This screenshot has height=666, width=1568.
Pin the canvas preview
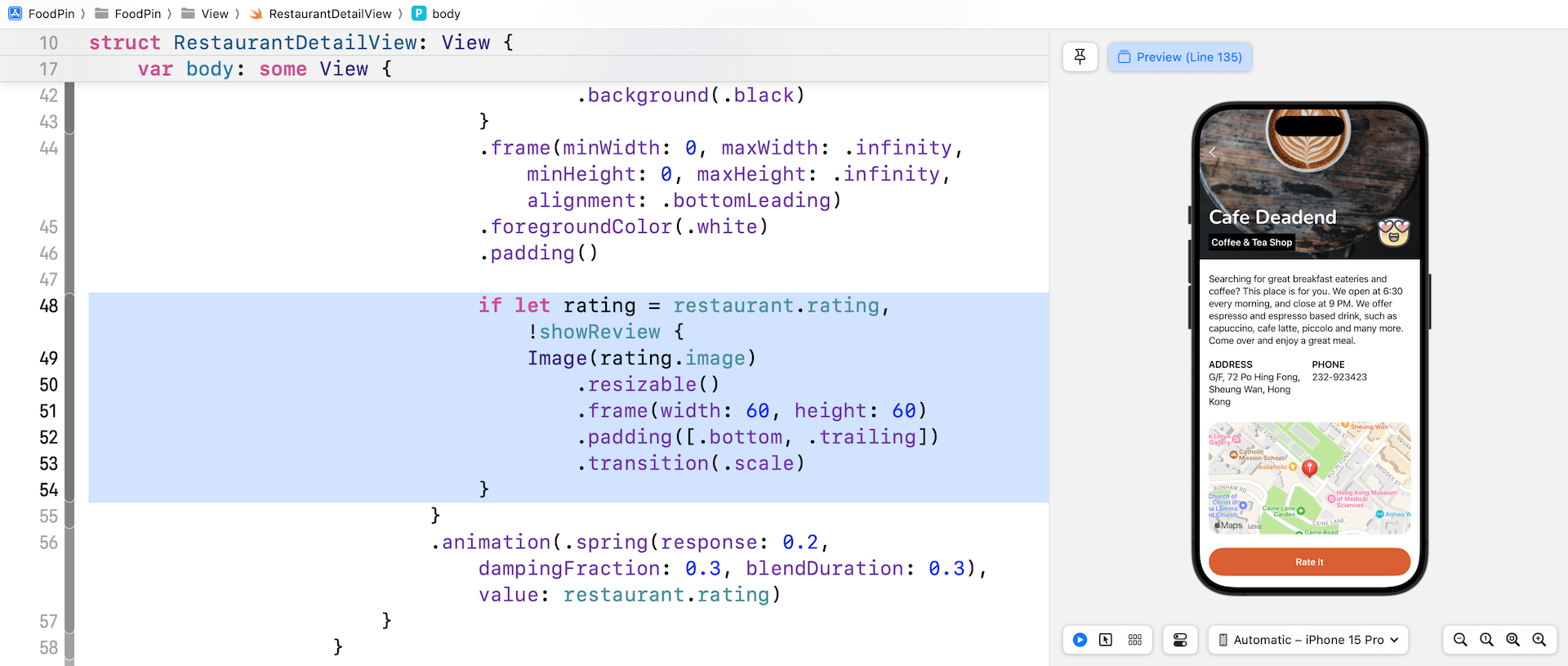point(1080,57)
